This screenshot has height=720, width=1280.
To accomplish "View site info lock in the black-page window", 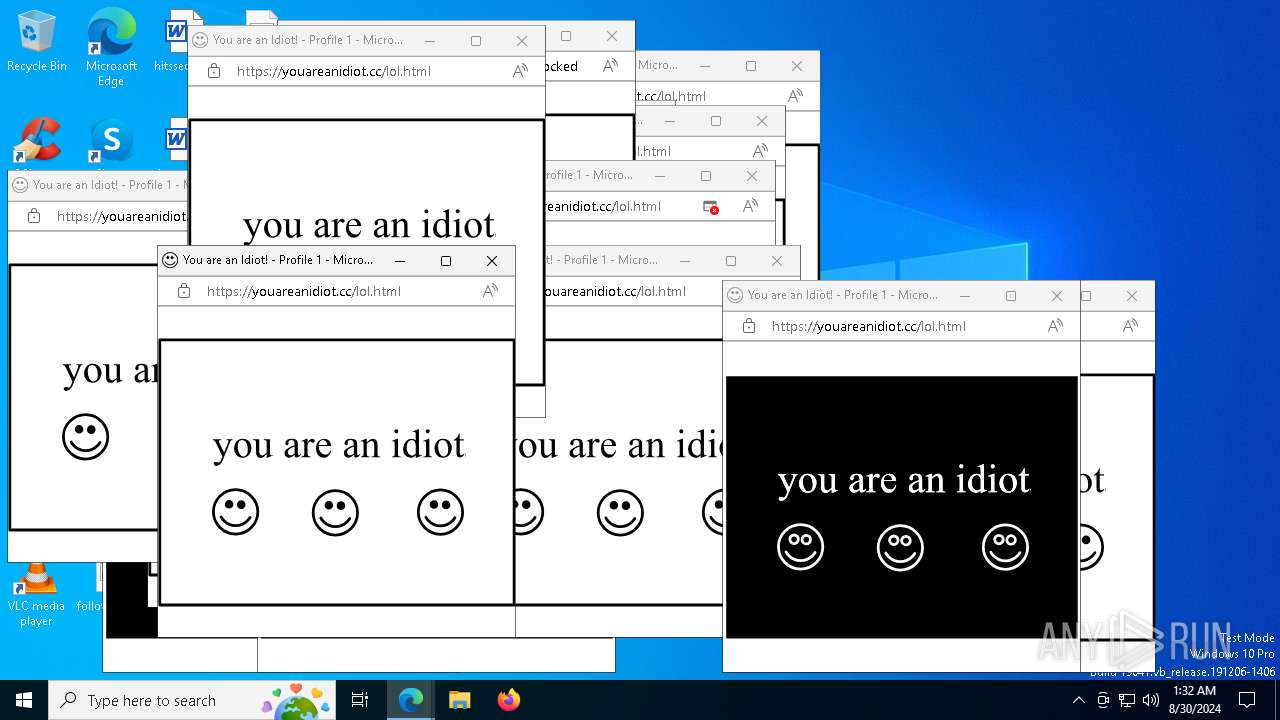I will tap(748, 326).
